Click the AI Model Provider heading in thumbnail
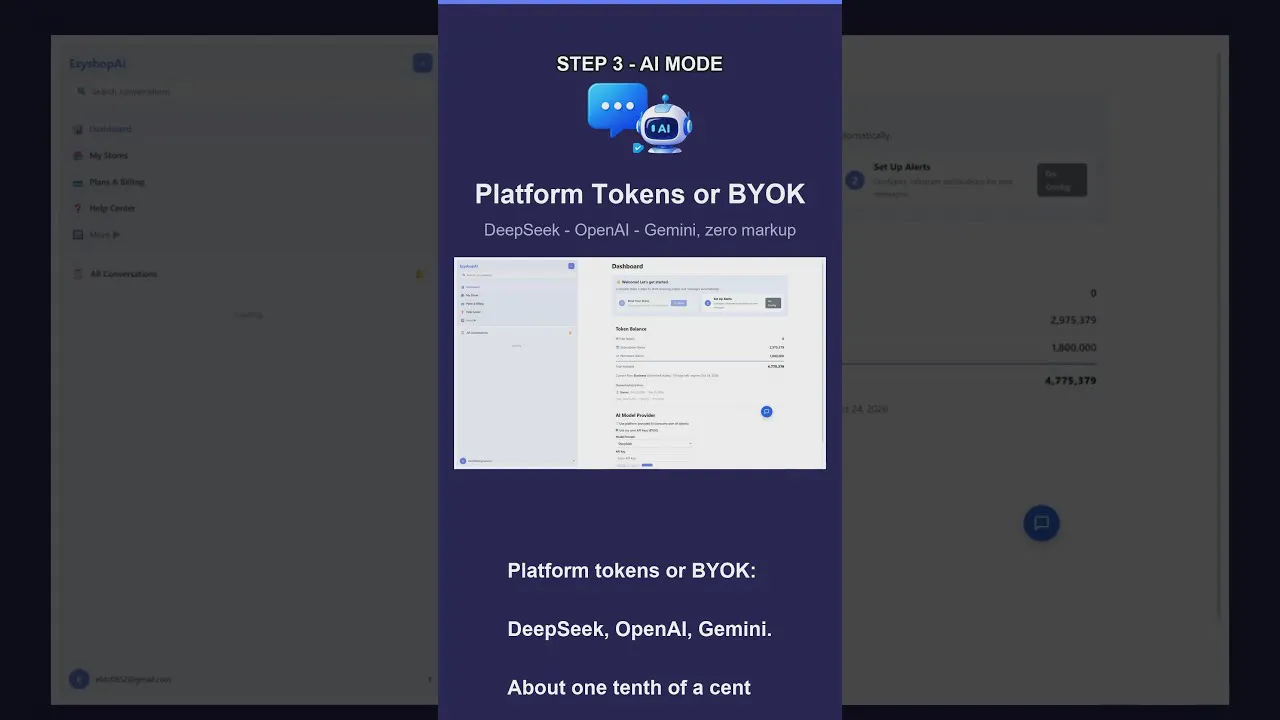The height and width of the screenshot is (720, 1280). (x=635, y=415)
